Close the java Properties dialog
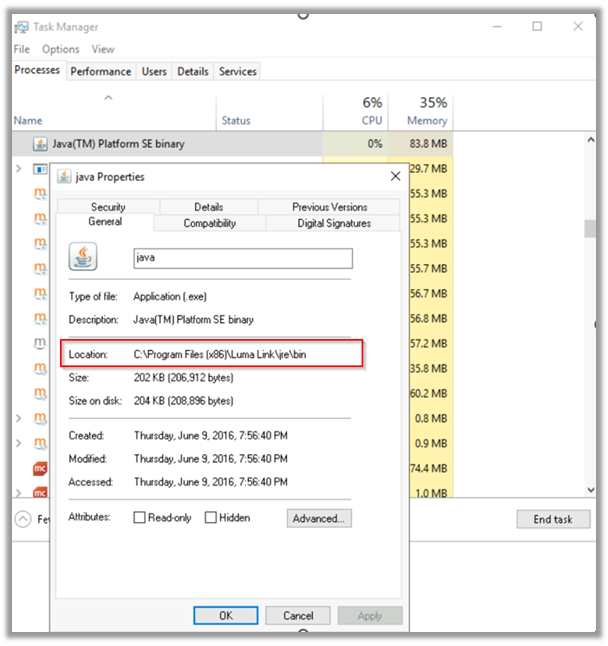Image resolution: width=608 pixels, height=646 pixels. 395,176
